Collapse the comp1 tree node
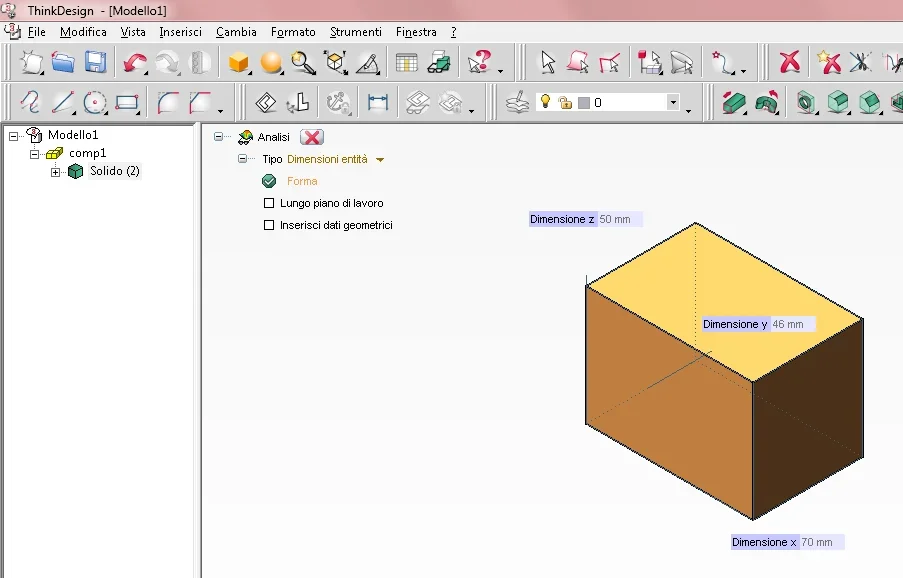Viewport: 903px width, 578px height. [34, 154]
